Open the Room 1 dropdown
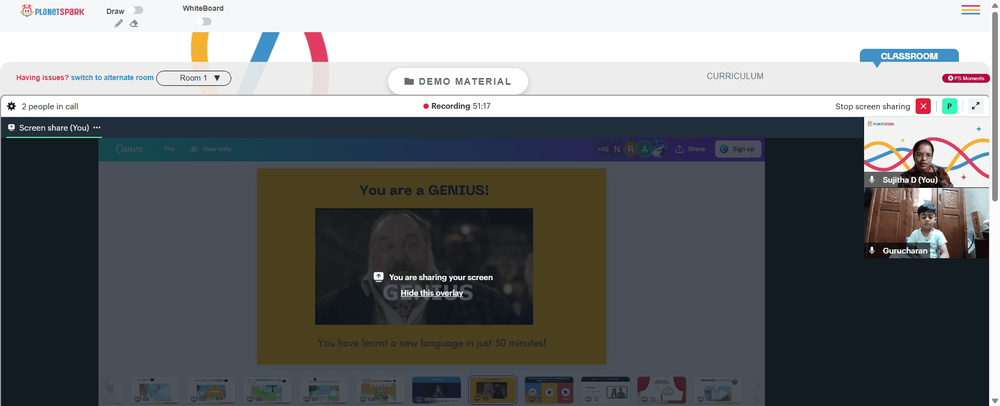The image size is (1000, 406). tap(194, 78)
